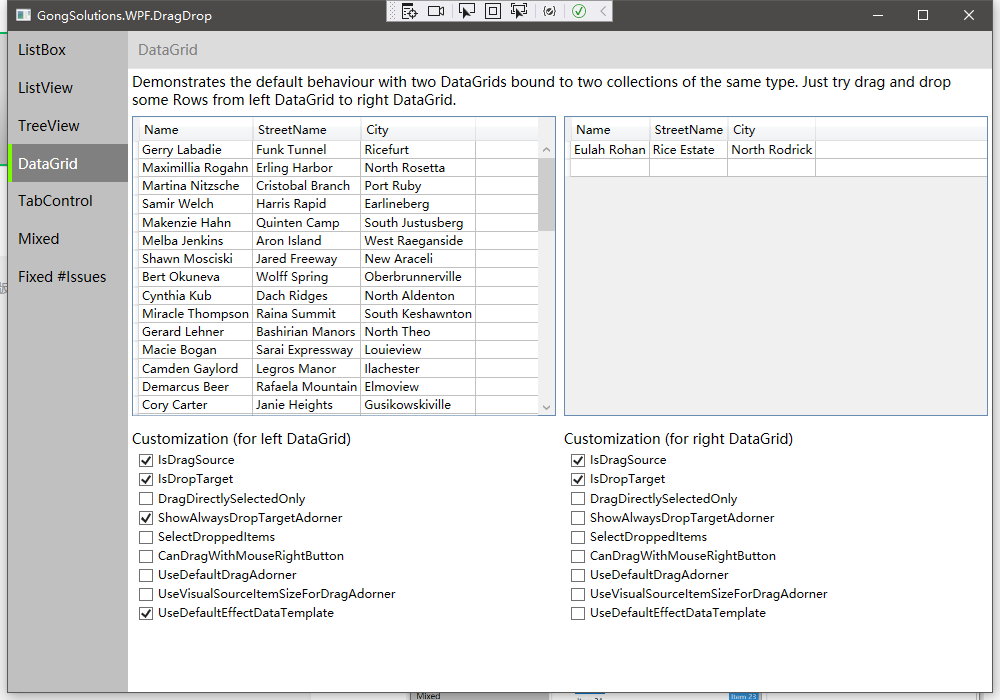1000x700 pixels.
Task: Click the Cristobal Branch street cell
Action: click(307, 186)
